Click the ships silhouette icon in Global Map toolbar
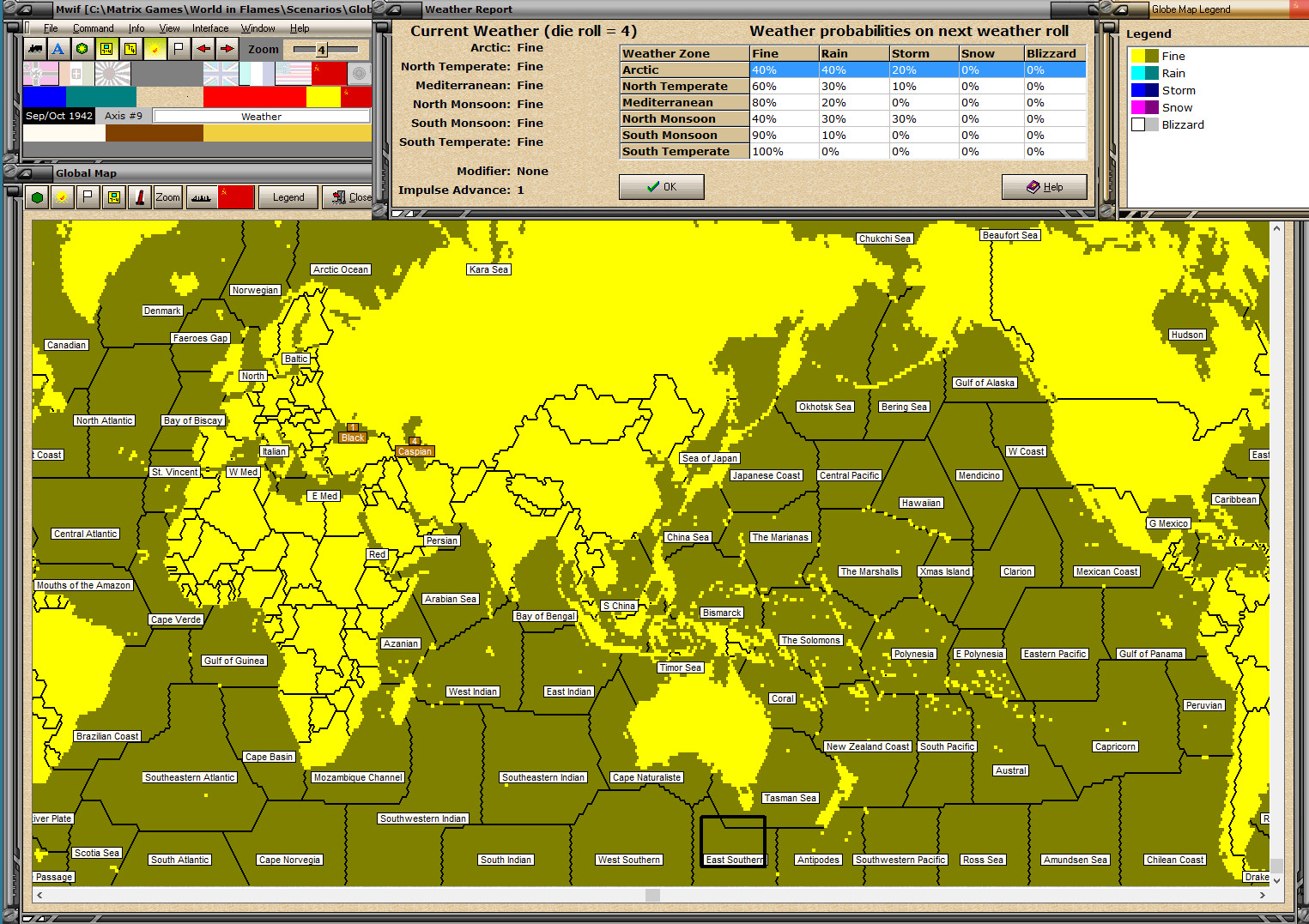This screenshot has width=1309, height=924. click(201, 197)
